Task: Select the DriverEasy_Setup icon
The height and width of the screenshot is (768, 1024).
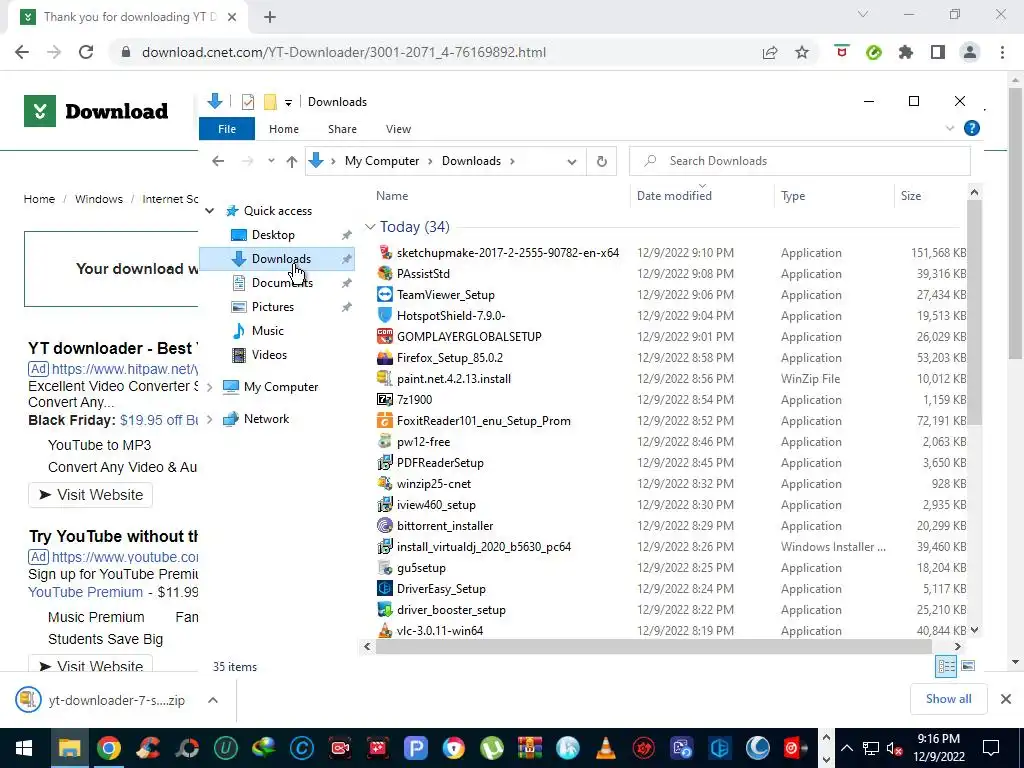Action: 385,588
